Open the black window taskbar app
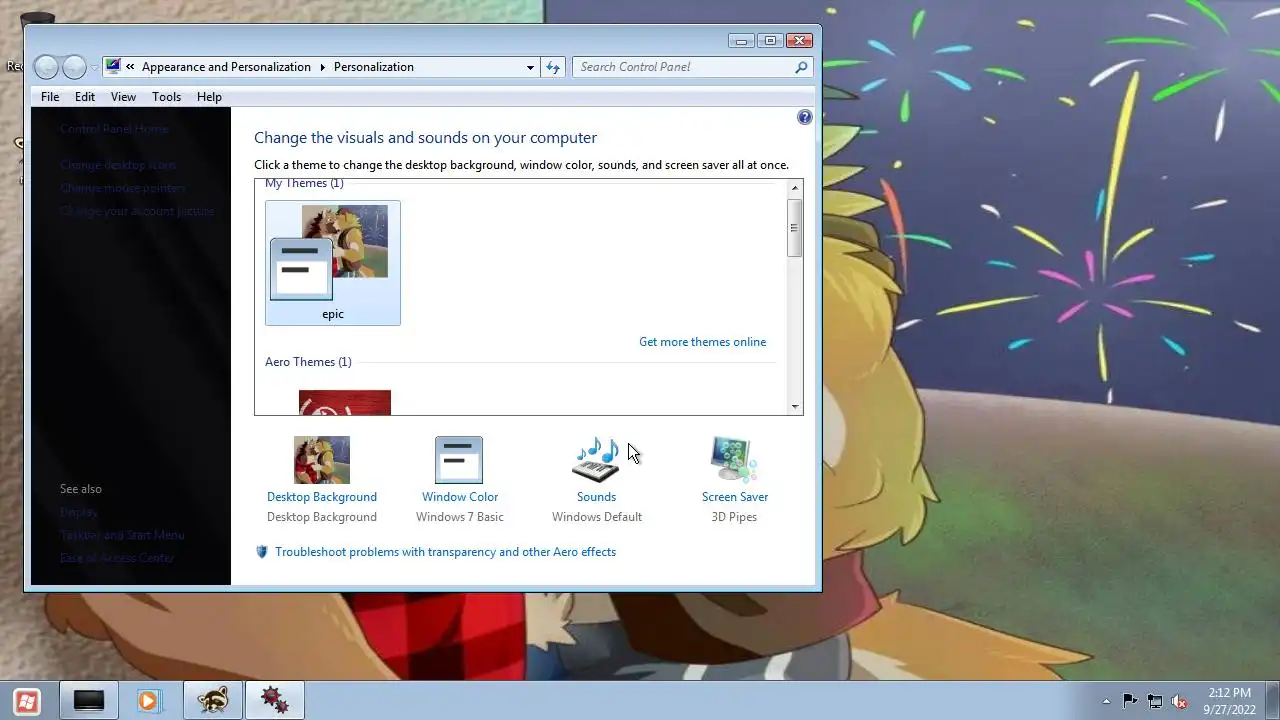Image resolution: width=1280 pixels, height=720 pixels. [x=89, y=701]
